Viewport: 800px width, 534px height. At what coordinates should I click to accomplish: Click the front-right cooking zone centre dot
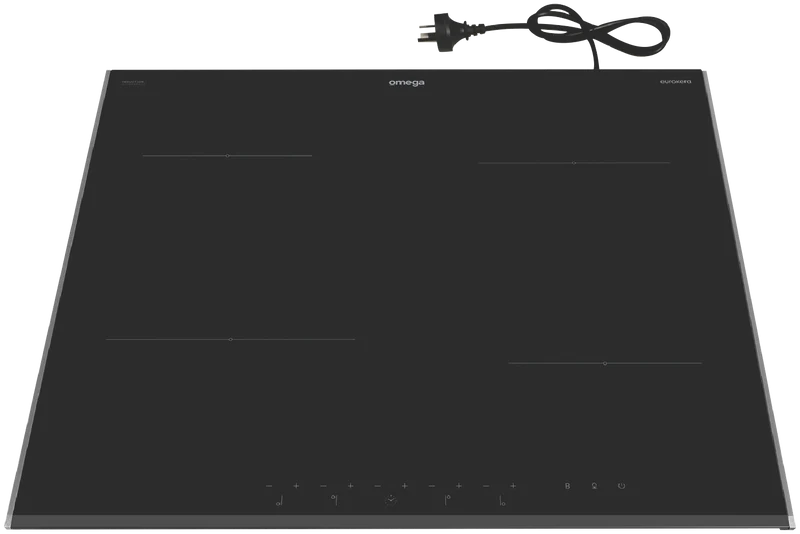point(605,363)
